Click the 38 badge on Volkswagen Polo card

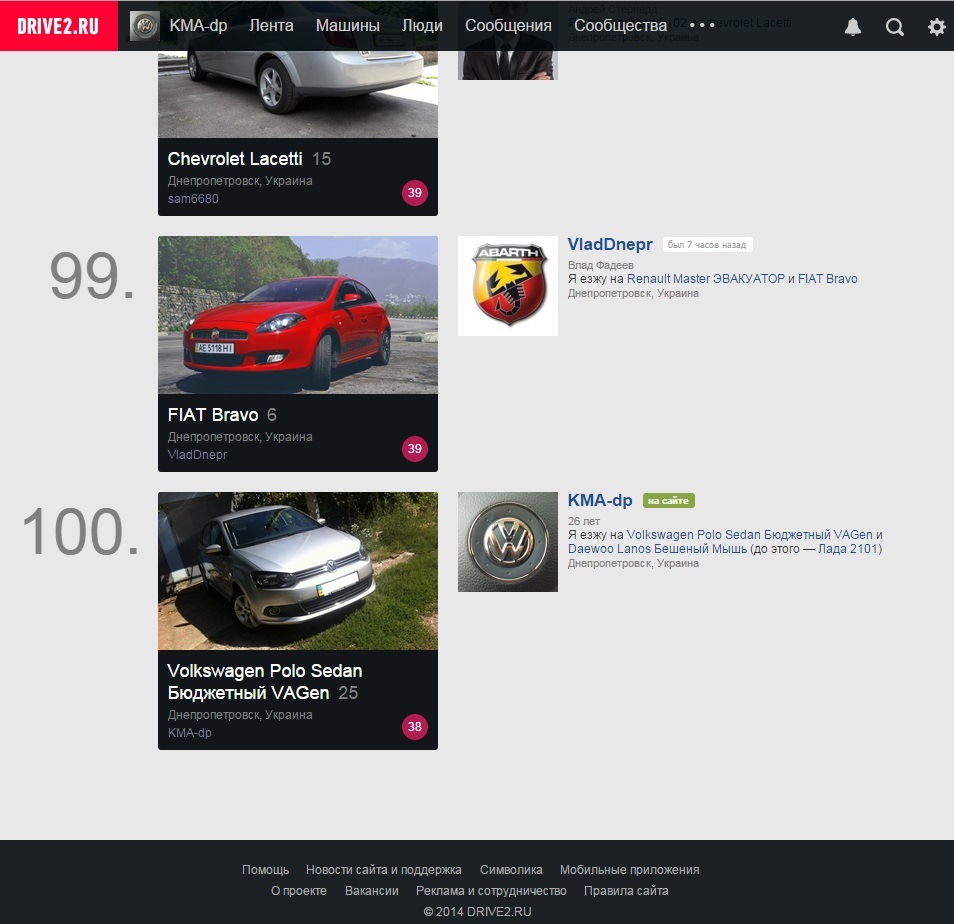coord(415,727)
